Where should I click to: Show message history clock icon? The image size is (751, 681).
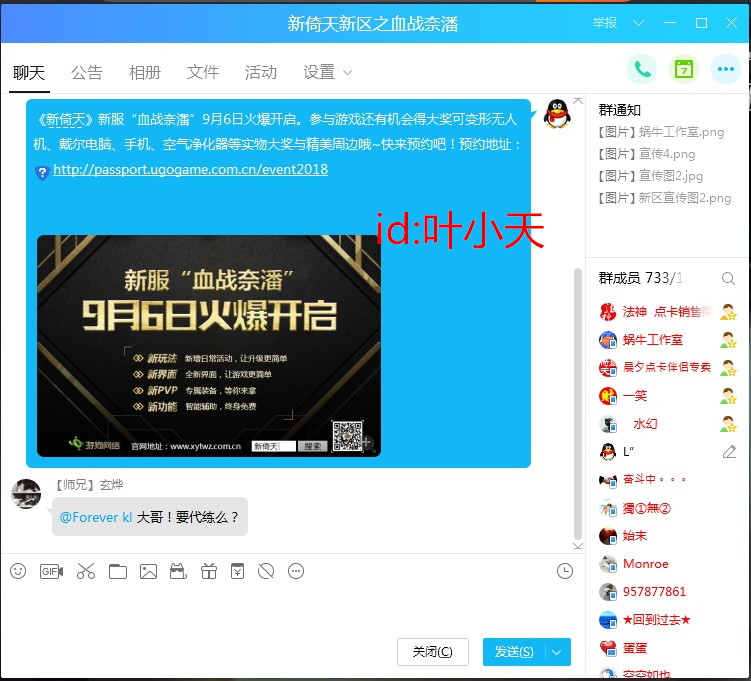[x=565, y=571]
